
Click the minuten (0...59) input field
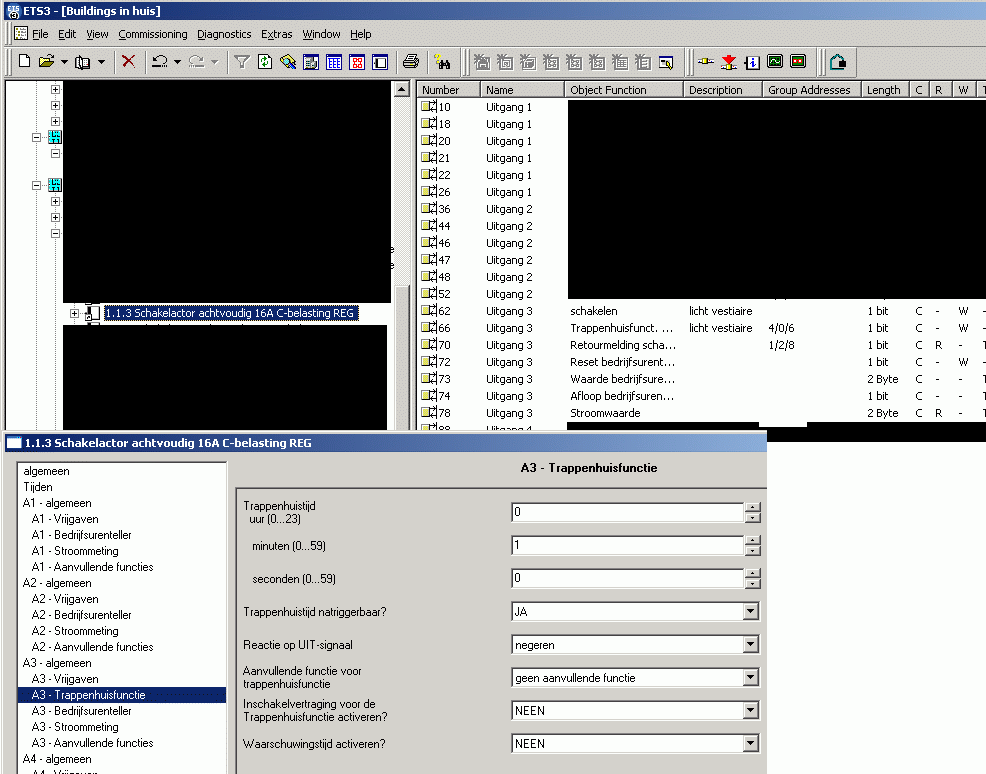tap(628, 545)
